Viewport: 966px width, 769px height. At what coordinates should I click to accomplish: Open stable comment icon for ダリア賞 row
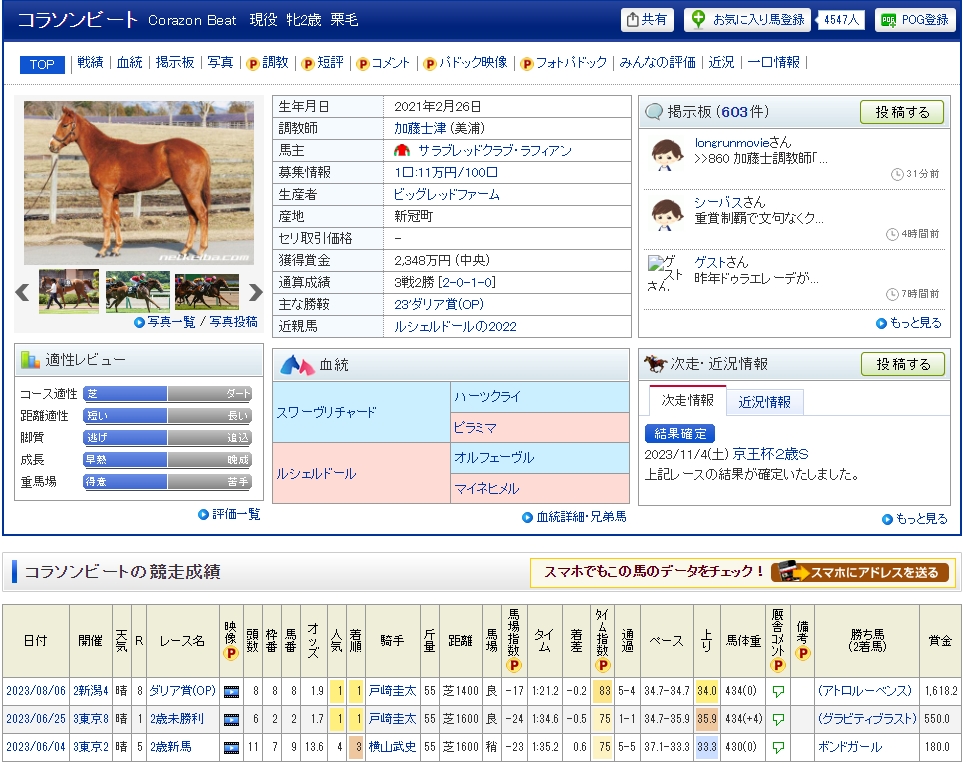[x=777, y=690]
